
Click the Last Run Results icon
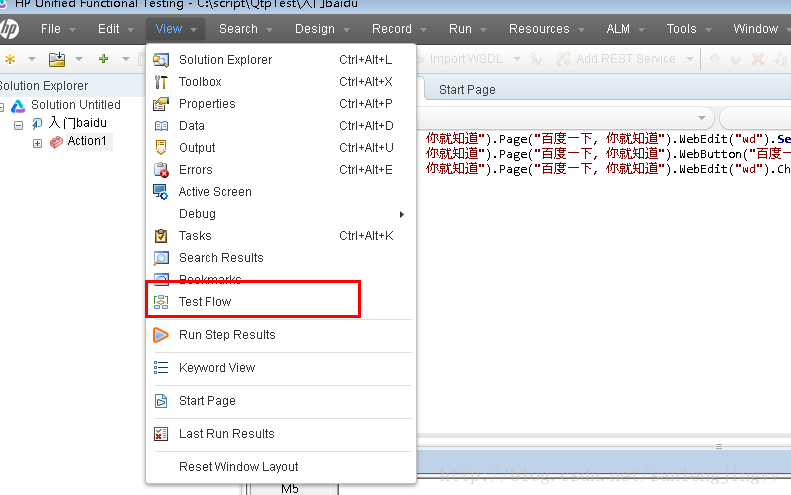pyautogui.click(x=161, y=434)
